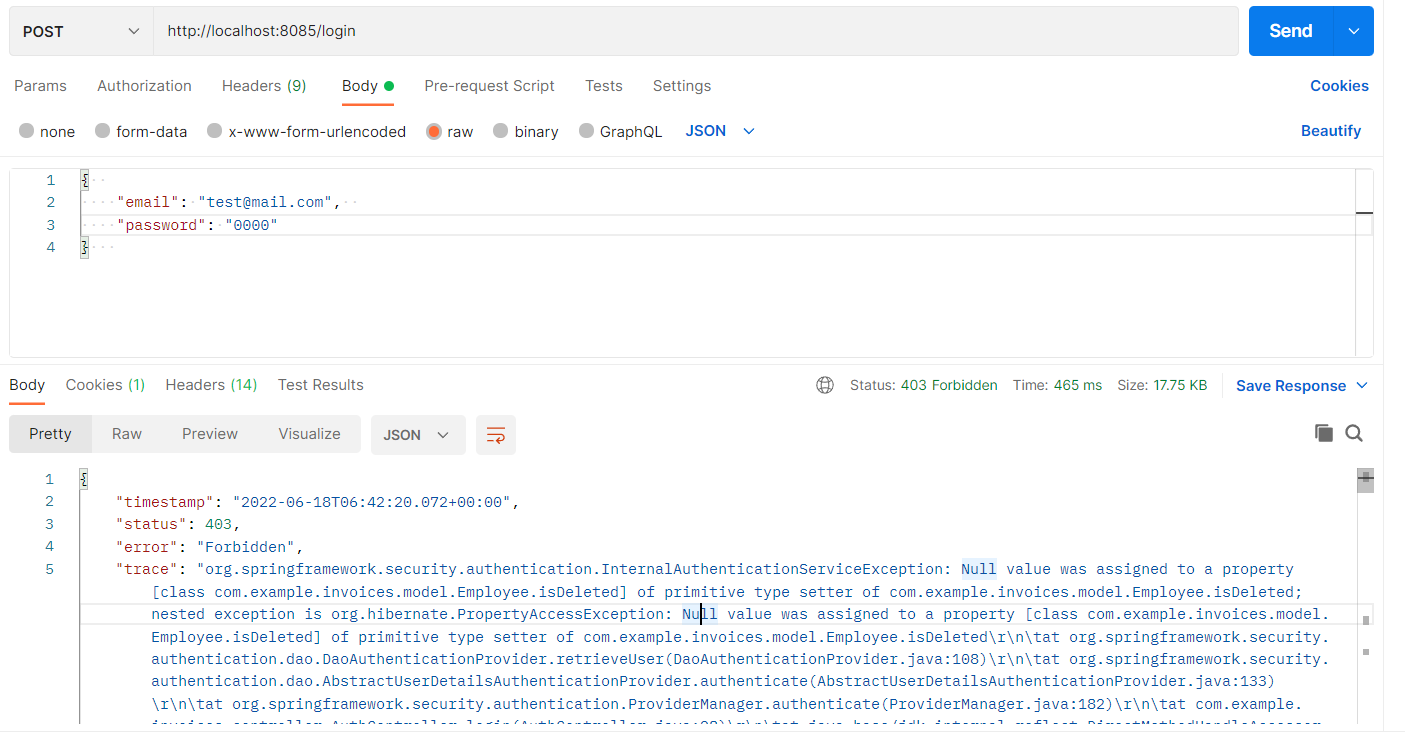The height and width of the screenshot is (732, 1405).
Task: Open the Pre-request Script tab
Action: [489, 86]
